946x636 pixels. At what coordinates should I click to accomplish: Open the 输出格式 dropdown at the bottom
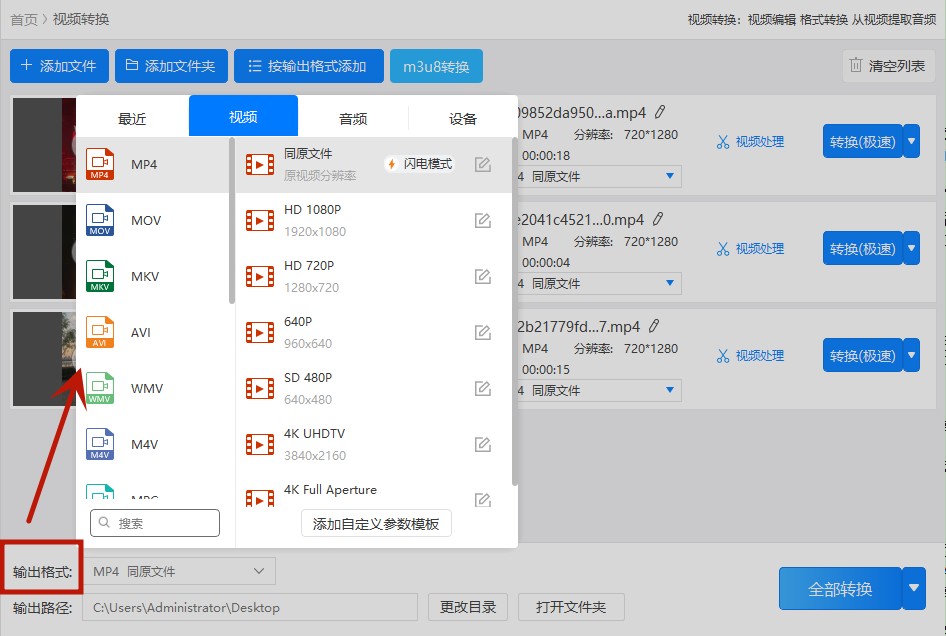pos(178,570)
